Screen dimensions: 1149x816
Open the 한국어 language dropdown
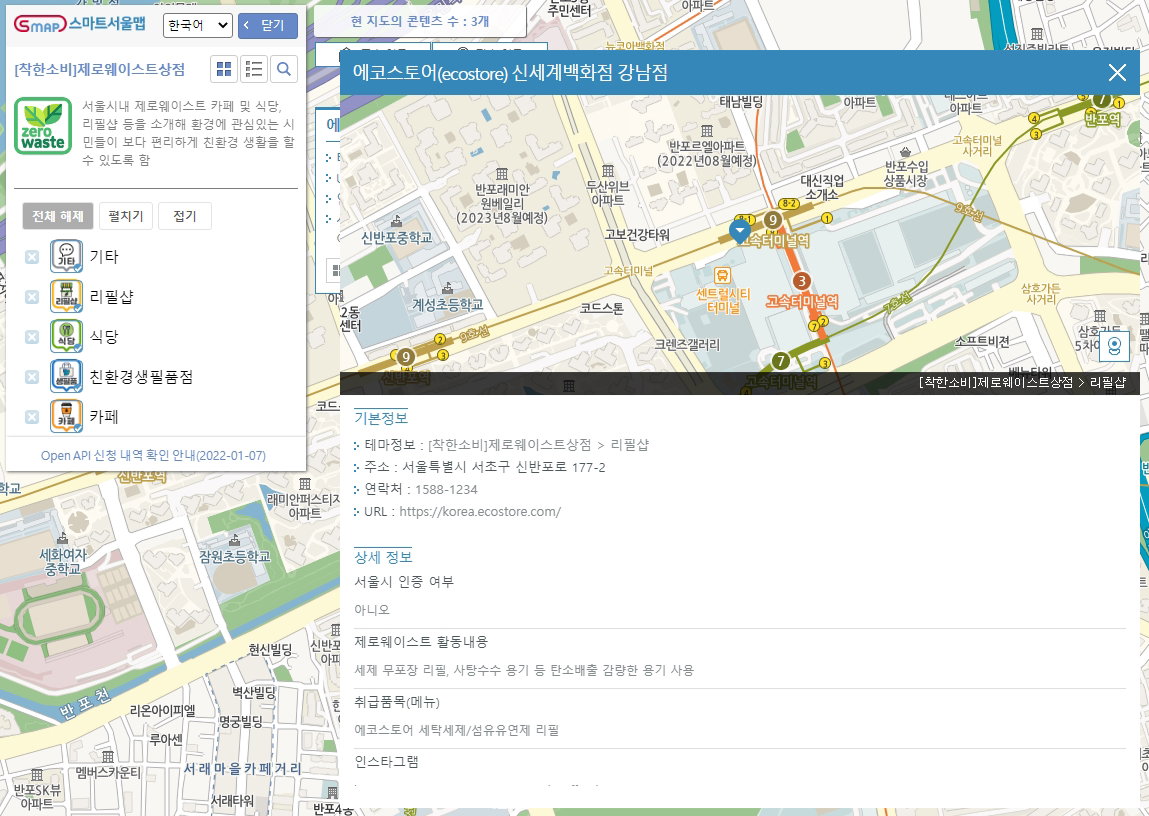pos(198,25)
